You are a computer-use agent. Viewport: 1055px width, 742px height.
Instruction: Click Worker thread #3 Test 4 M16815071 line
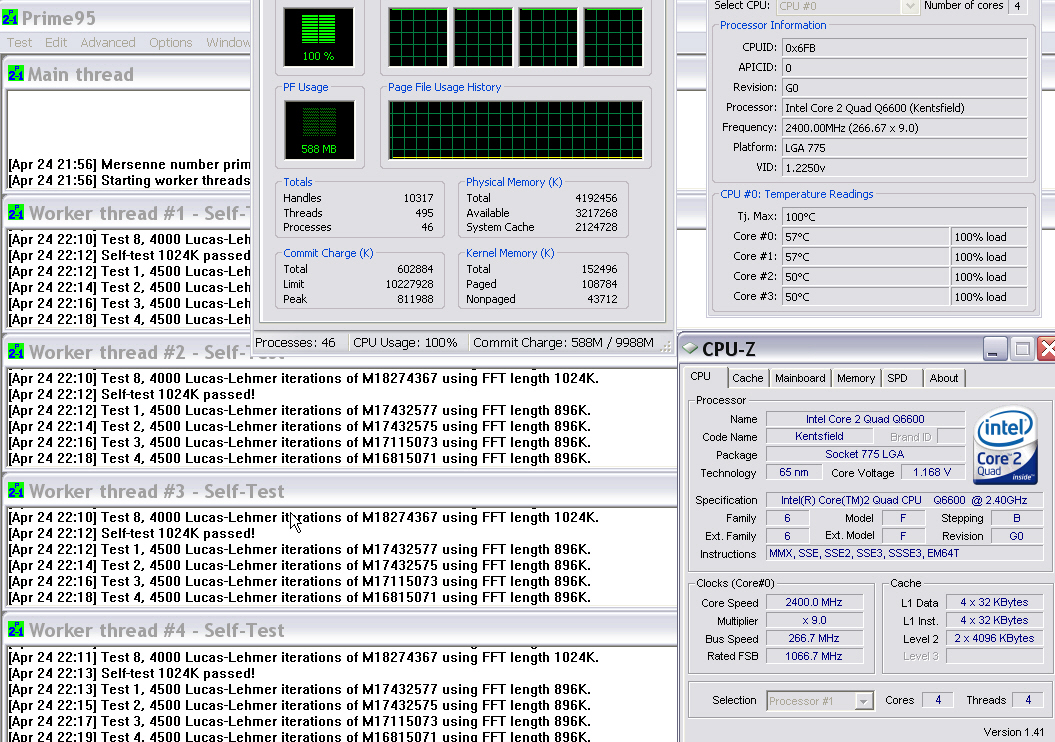(x=299, y=597)
